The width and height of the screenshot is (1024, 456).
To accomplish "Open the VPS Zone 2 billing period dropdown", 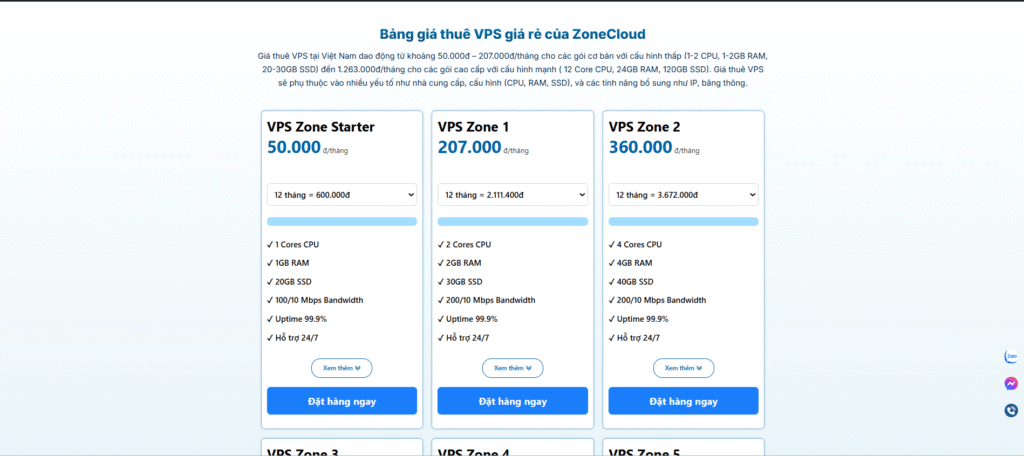I will (683, 195).
